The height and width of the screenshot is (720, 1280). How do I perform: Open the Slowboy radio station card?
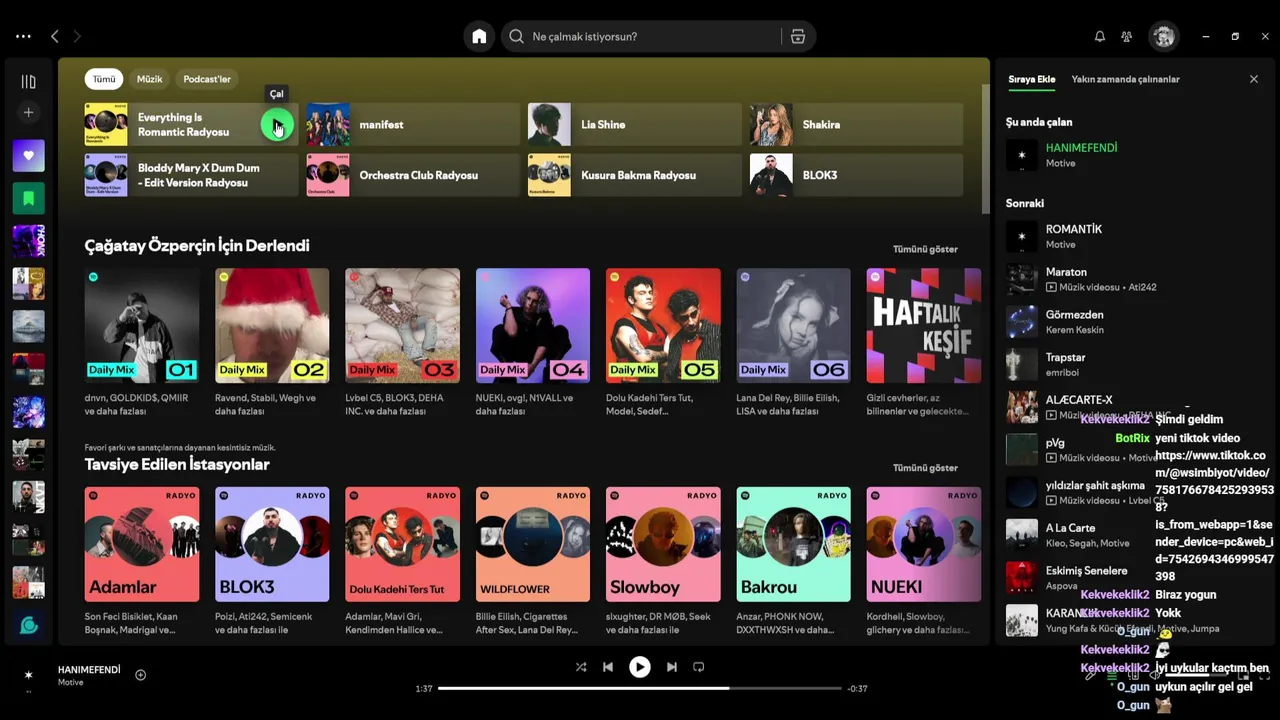[663, 544]
